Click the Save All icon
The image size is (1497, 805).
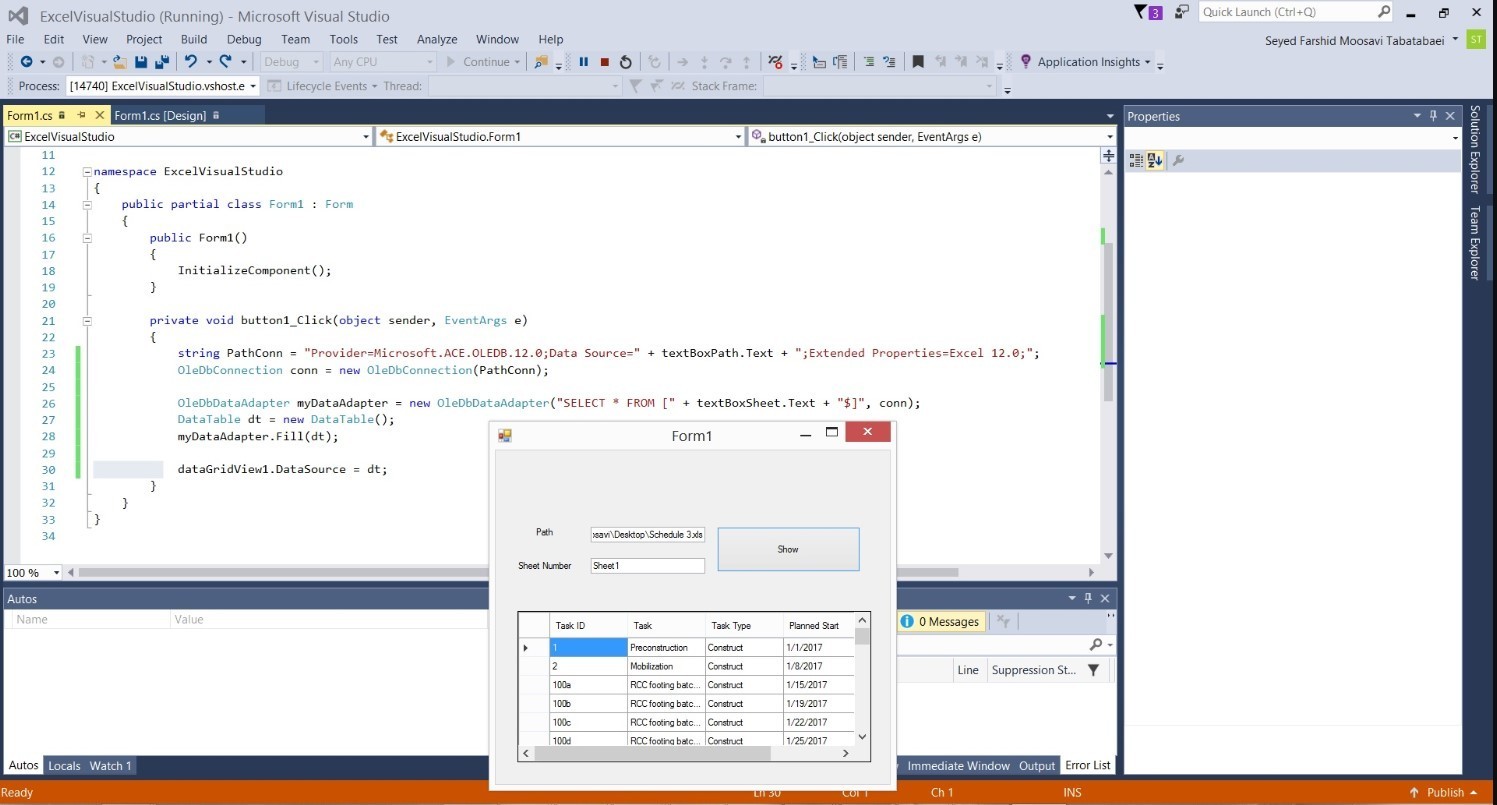pyautogui.click(x=161, y=62)
